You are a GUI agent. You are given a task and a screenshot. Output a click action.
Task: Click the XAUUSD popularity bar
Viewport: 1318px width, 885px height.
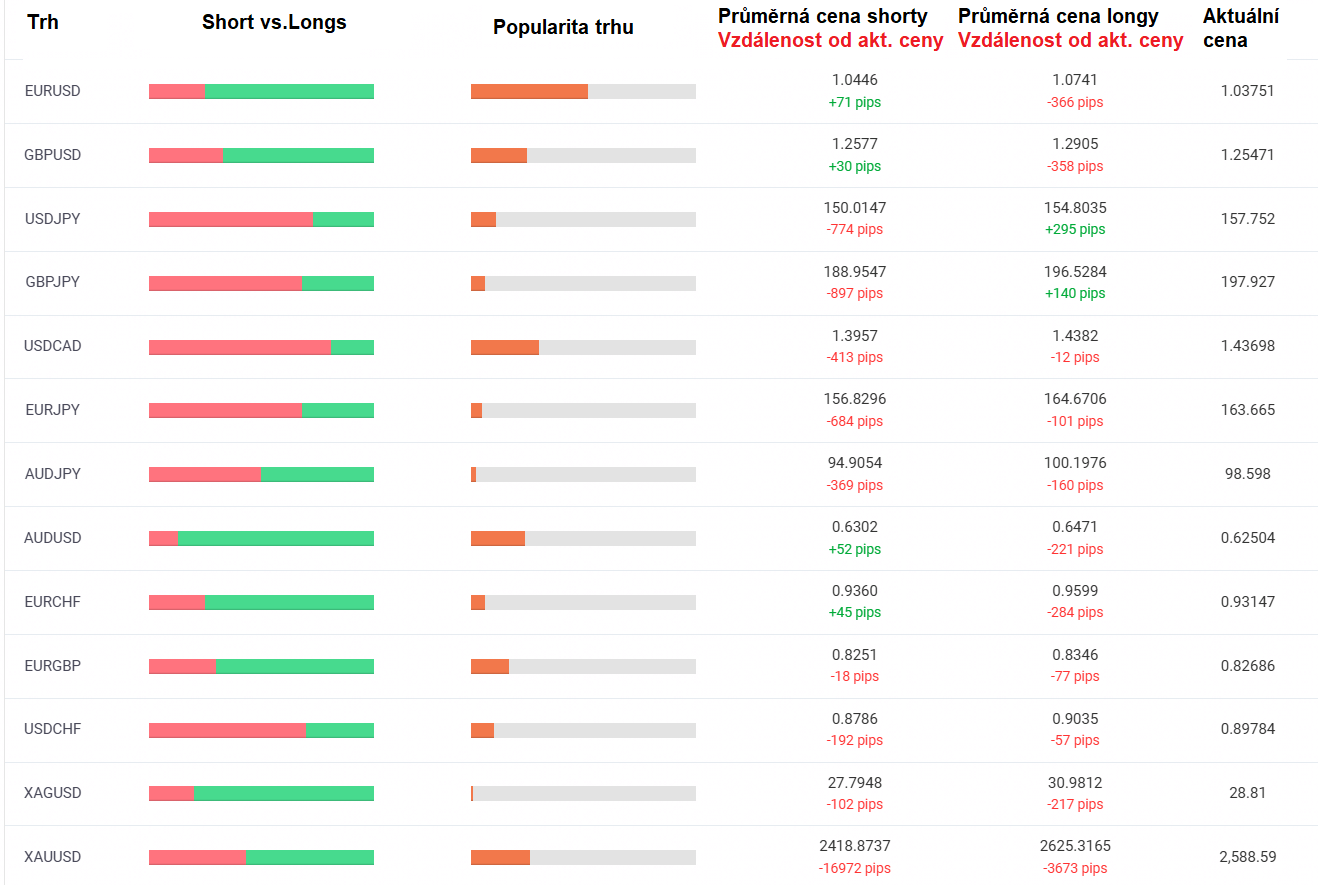tap(583, 858)
